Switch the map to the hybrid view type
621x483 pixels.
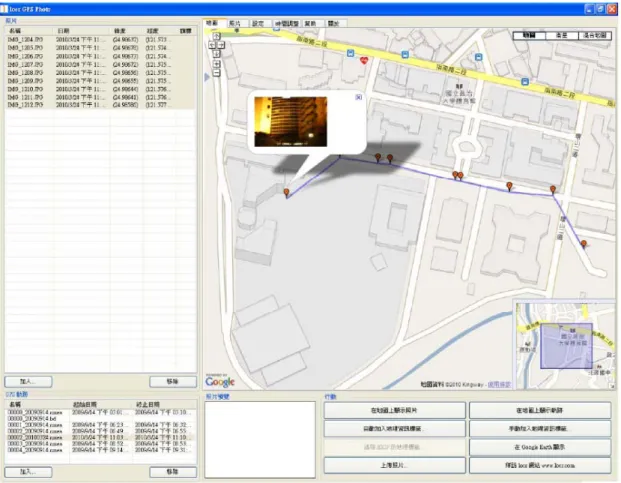594,36
